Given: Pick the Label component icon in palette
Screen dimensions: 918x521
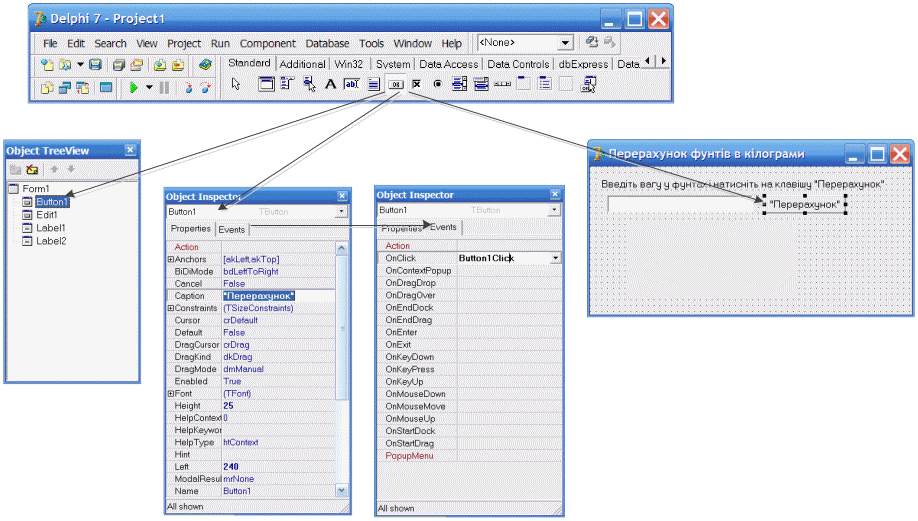Looking at the screenshot, I should pyautogui.click(x=330, y=86).
